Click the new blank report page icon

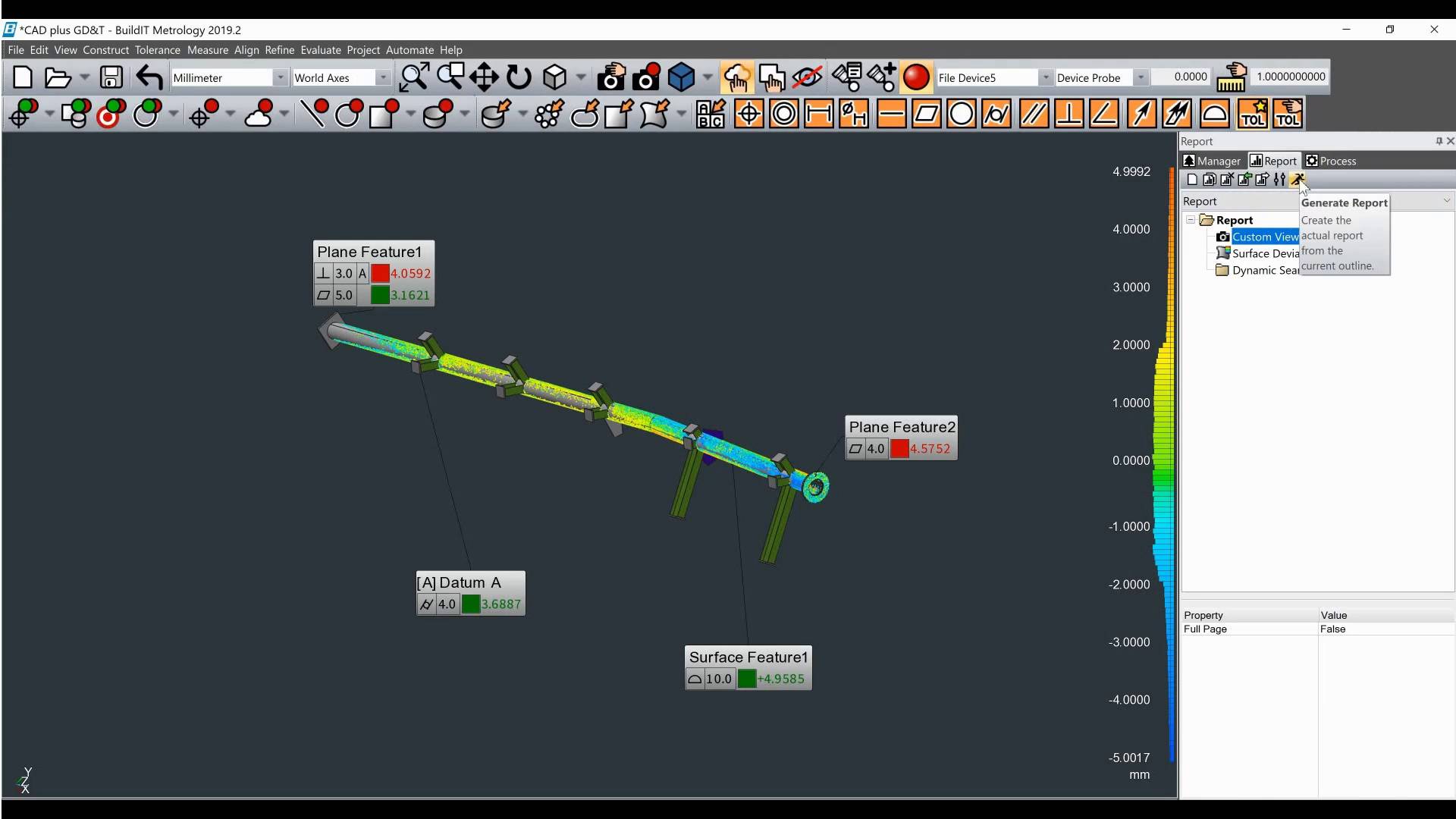[1192, 180]
